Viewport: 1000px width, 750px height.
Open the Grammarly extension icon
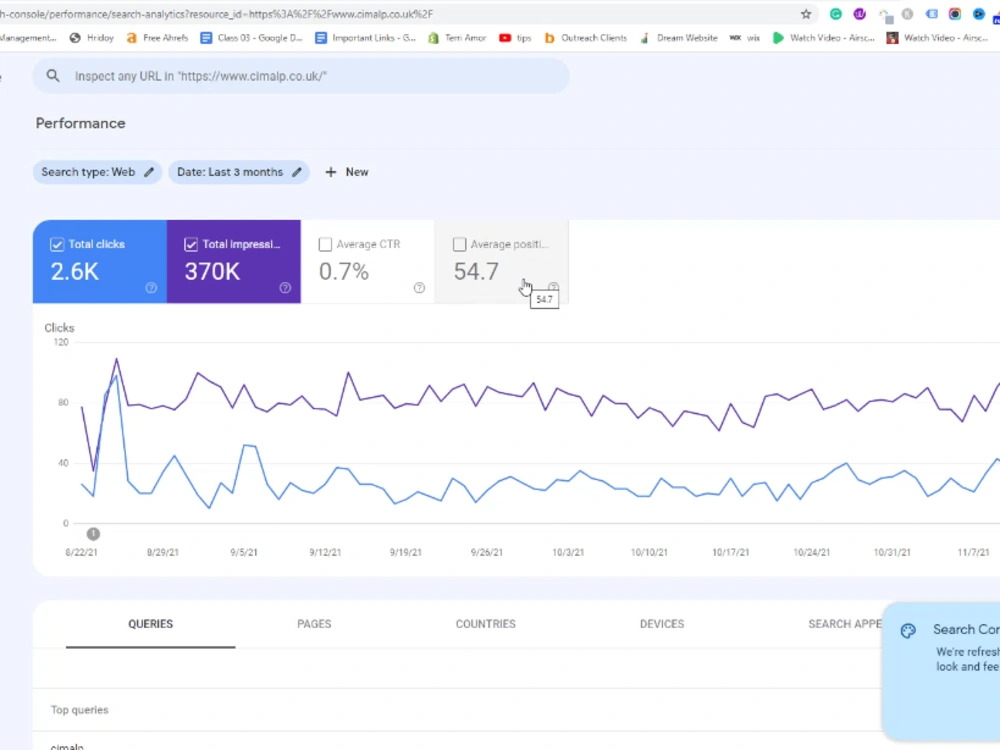(835, 14)
